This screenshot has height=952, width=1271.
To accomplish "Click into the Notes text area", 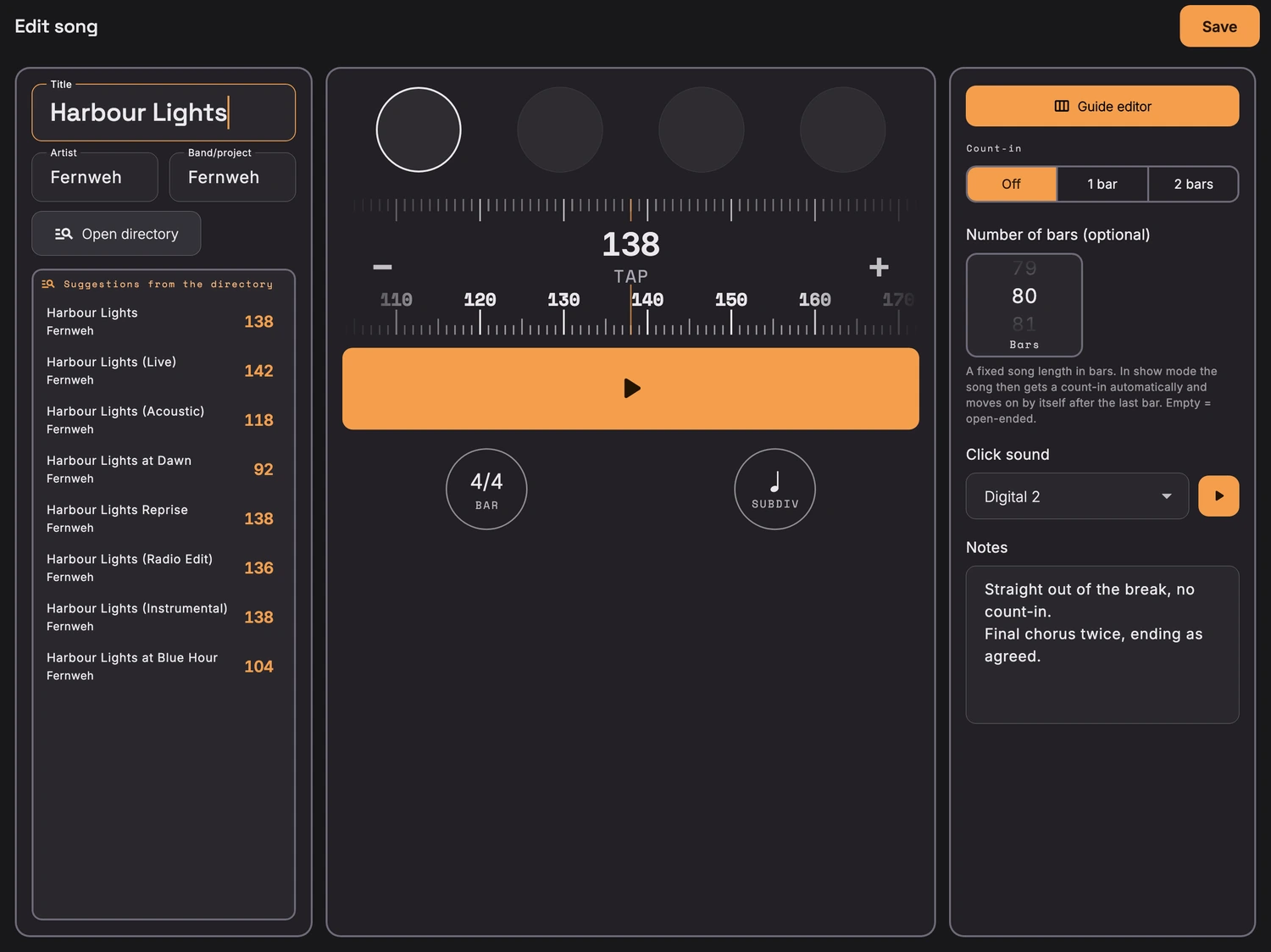I will coord(1102,645).
